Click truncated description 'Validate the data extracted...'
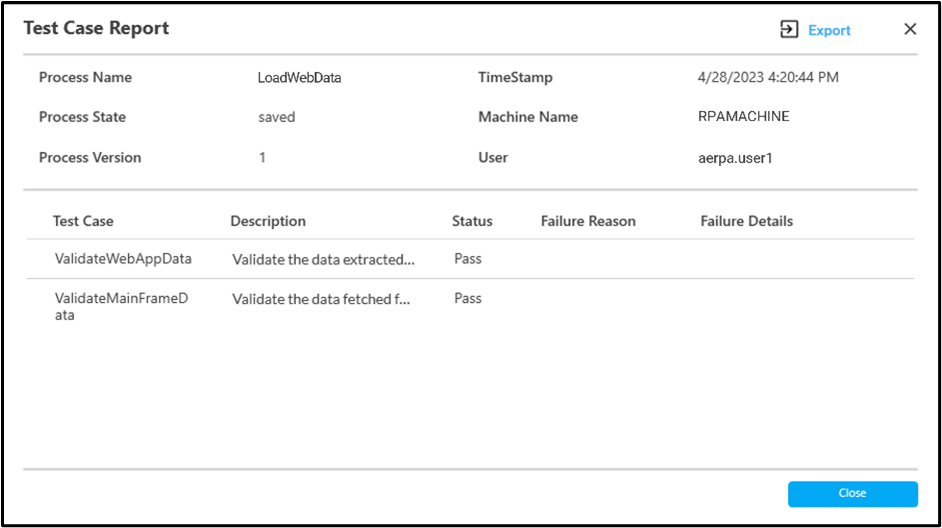 (x=323, y=259)
